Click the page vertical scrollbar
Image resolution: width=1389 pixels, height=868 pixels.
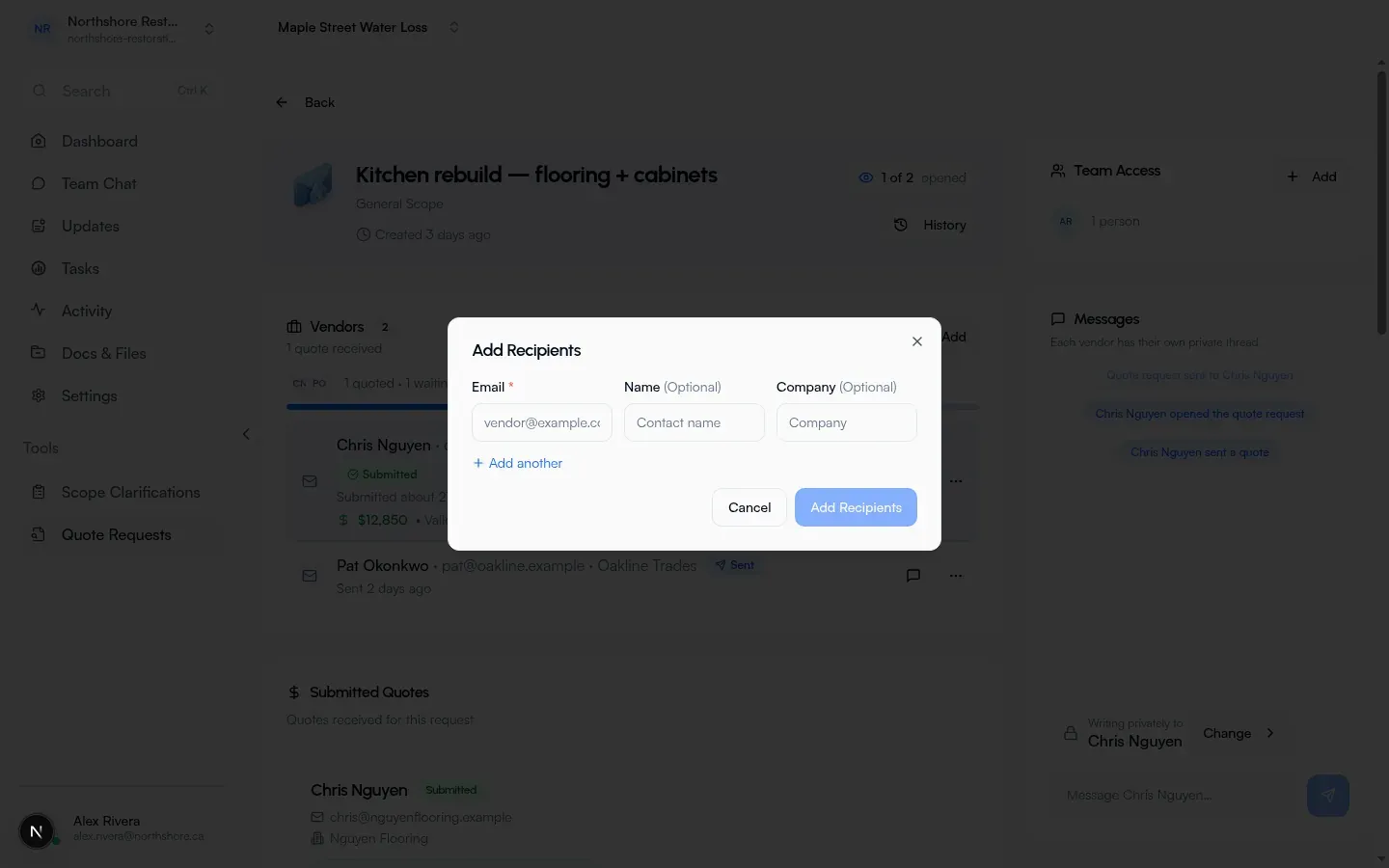[1381, 203]
